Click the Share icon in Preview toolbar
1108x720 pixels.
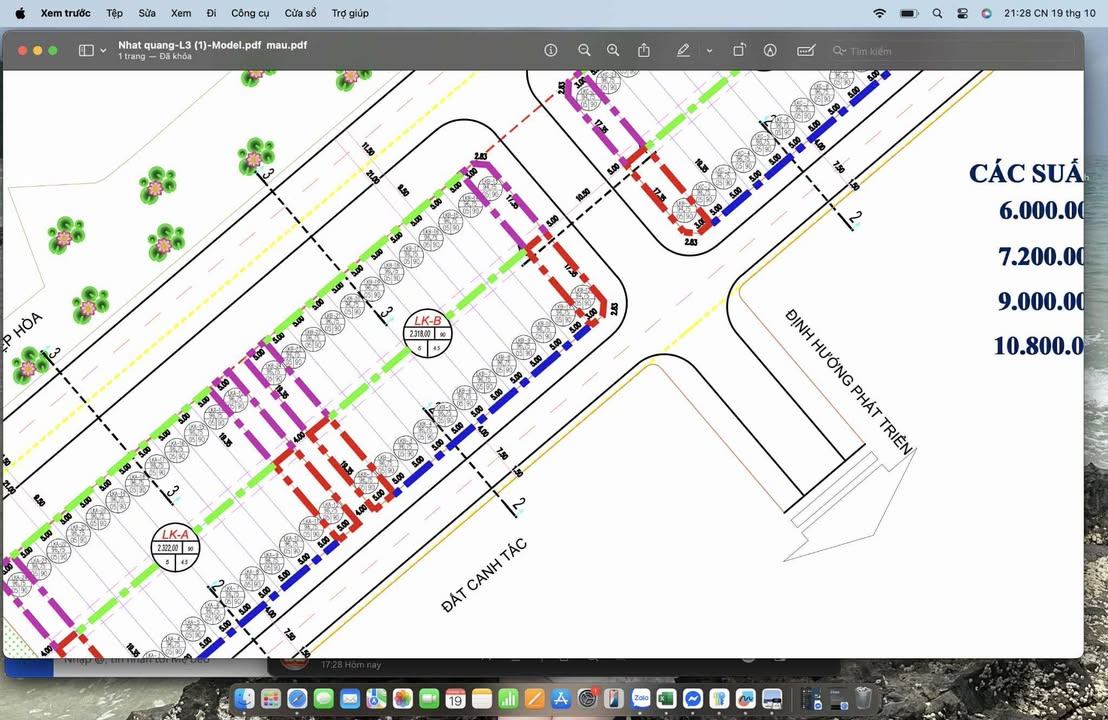pos(644,50)
